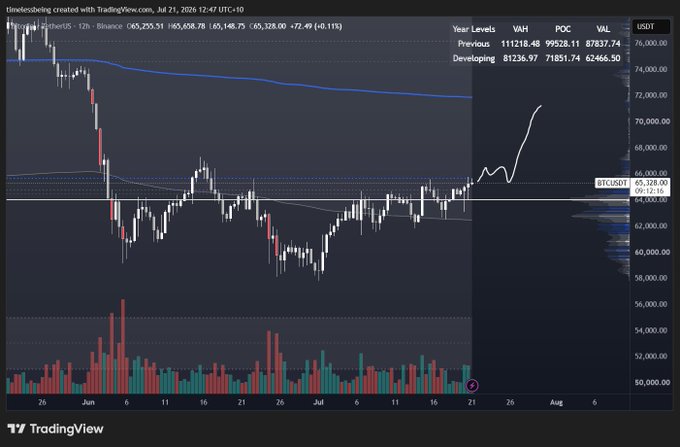
Task: Click the volume profile histogram beside price axis
Action: click(x=616, y=217)
